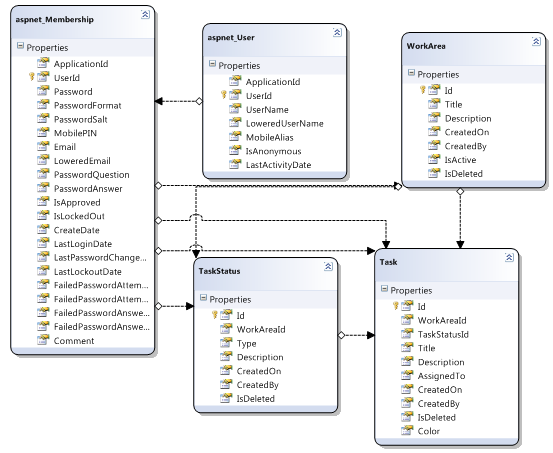
Task: Select the Task IsDeleted property
Action: pos(437,418)
